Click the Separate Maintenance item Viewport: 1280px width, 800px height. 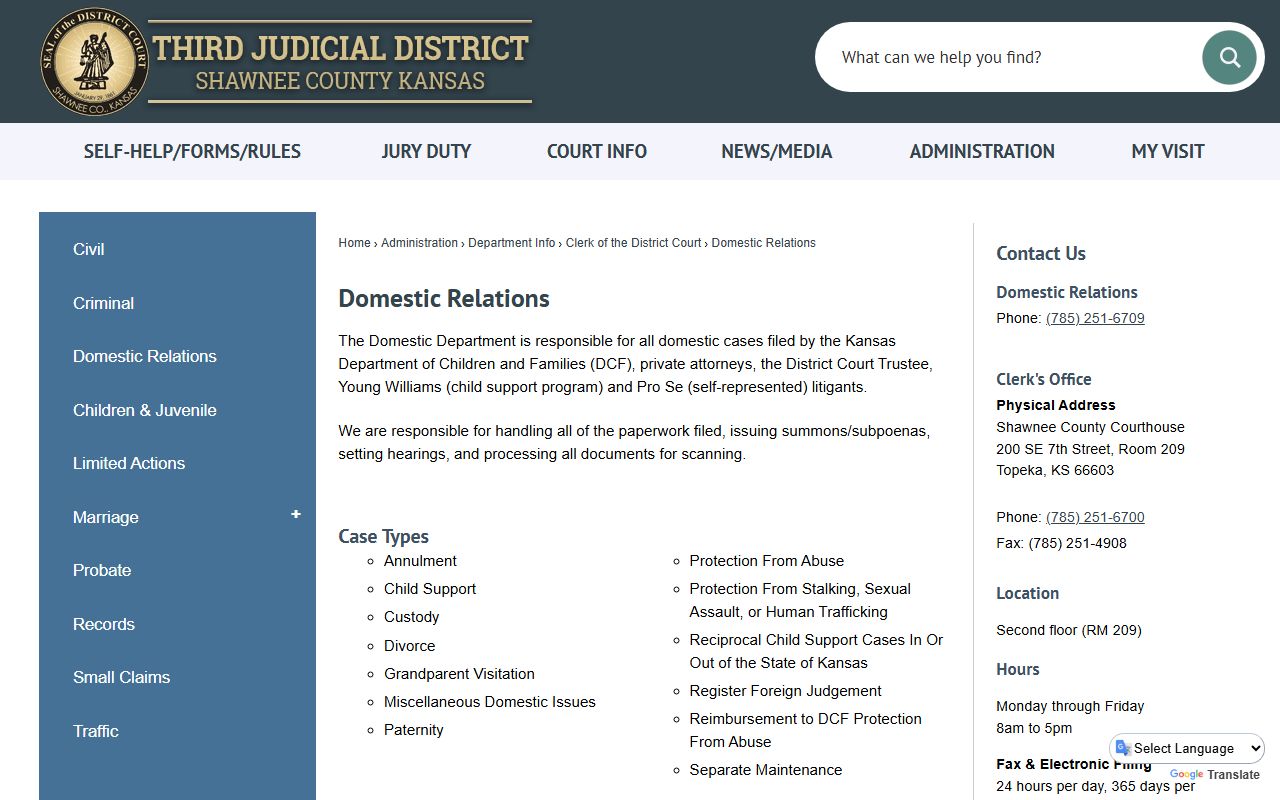tap(765, 770)
